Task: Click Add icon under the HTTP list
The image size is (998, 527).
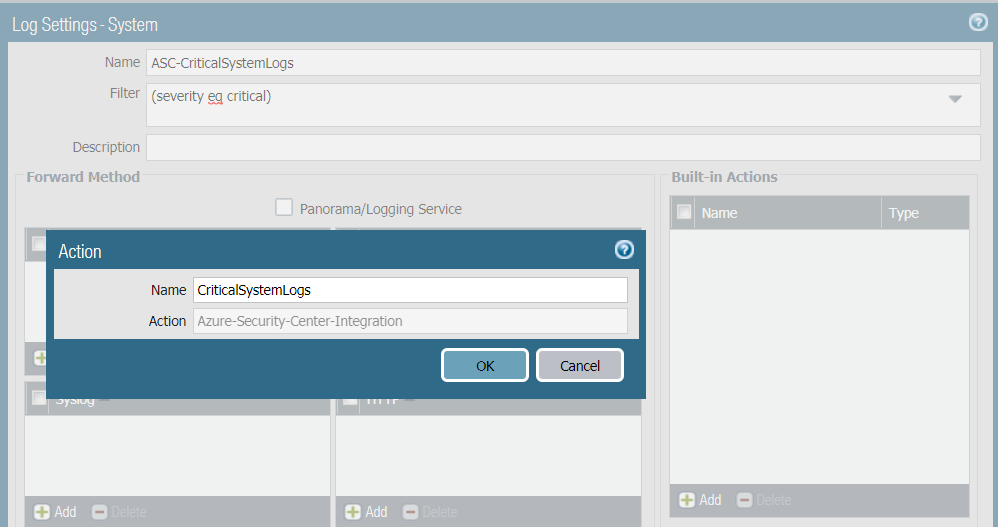Action: pos(353,512)
